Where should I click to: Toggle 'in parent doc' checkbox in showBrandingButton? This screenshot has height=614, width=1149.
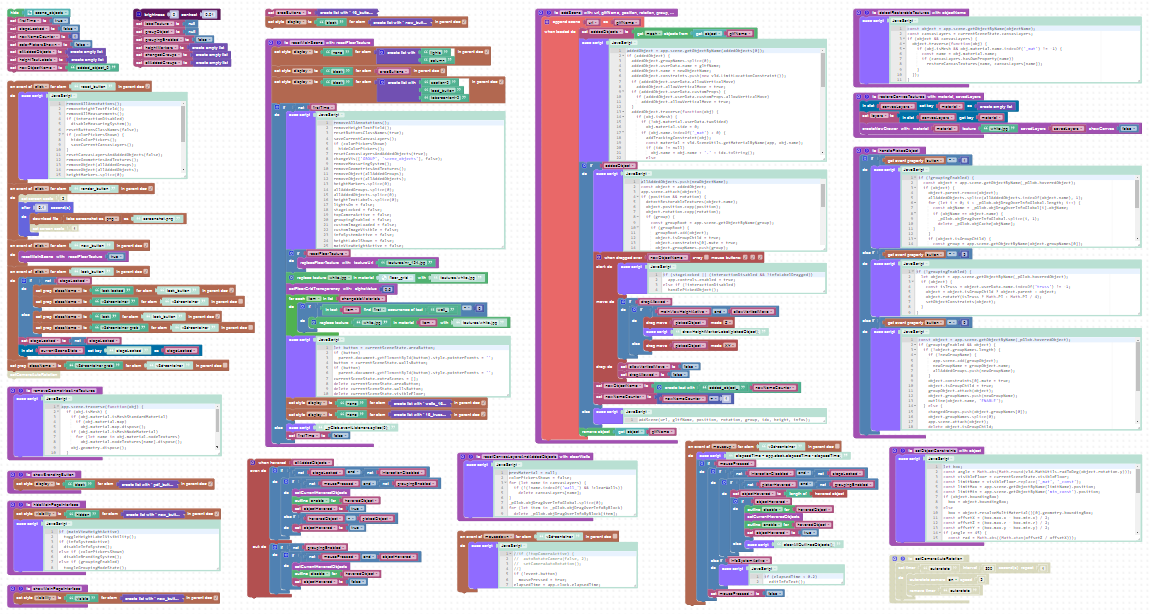coord(210,484)
